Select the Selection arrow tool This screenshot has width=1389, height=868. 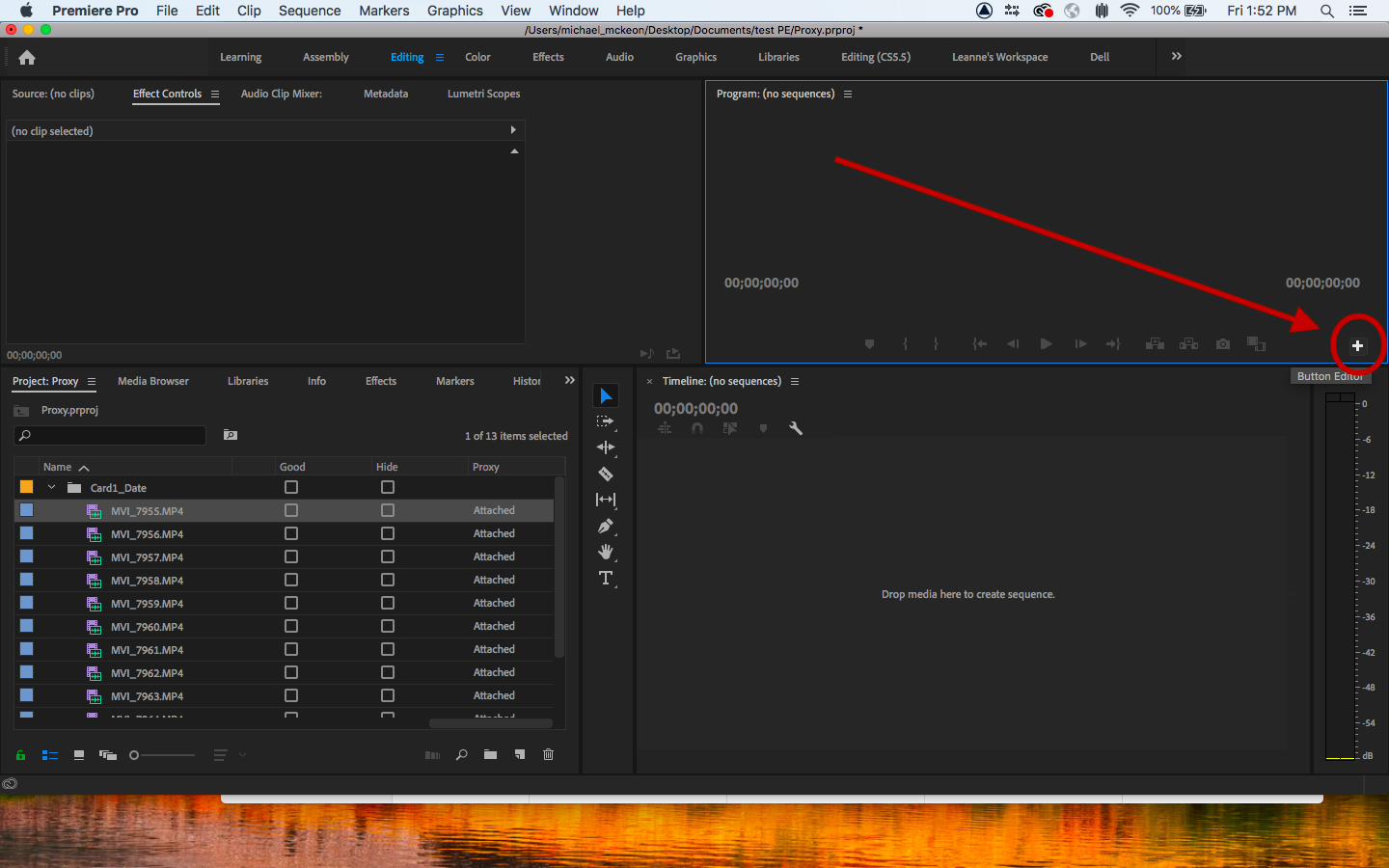pos(606,396)
